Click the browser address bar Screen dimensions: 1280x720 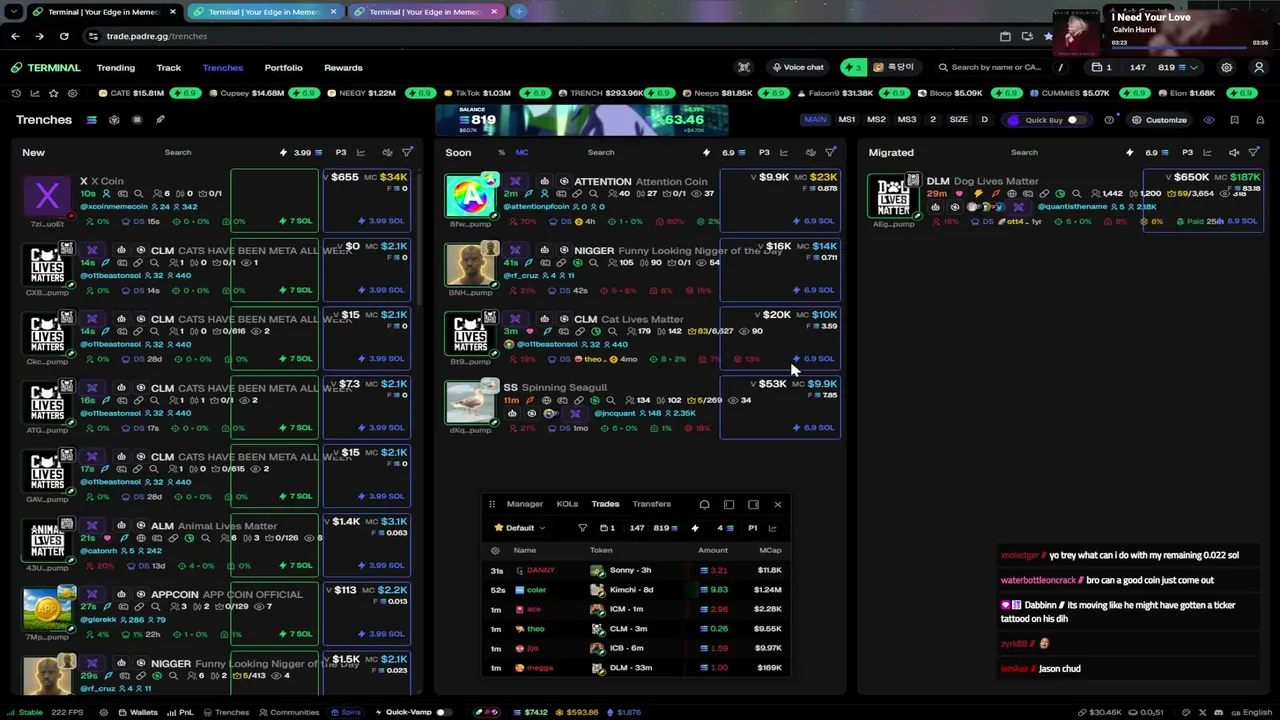pyautogui.click(x=540, y=36)
